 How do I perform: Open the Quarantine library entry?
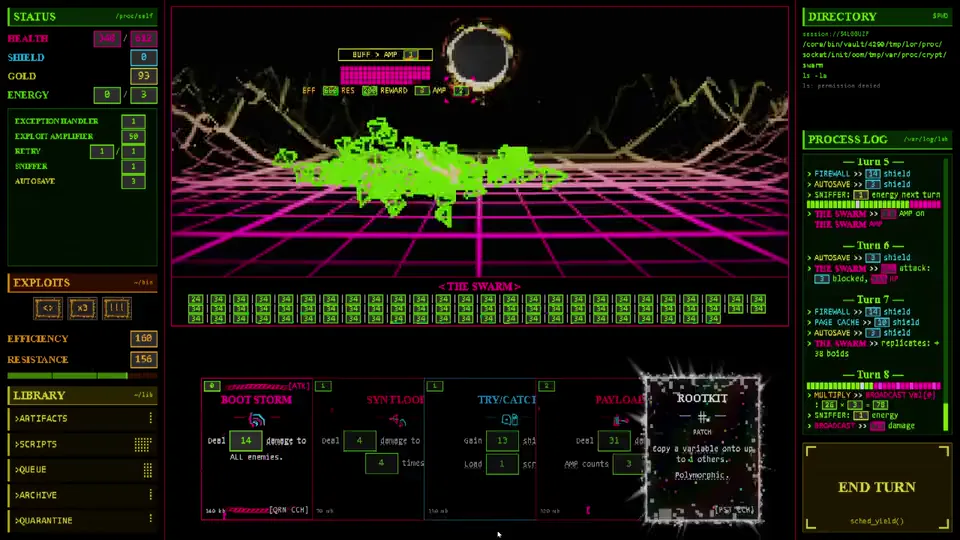pos(82,520)
